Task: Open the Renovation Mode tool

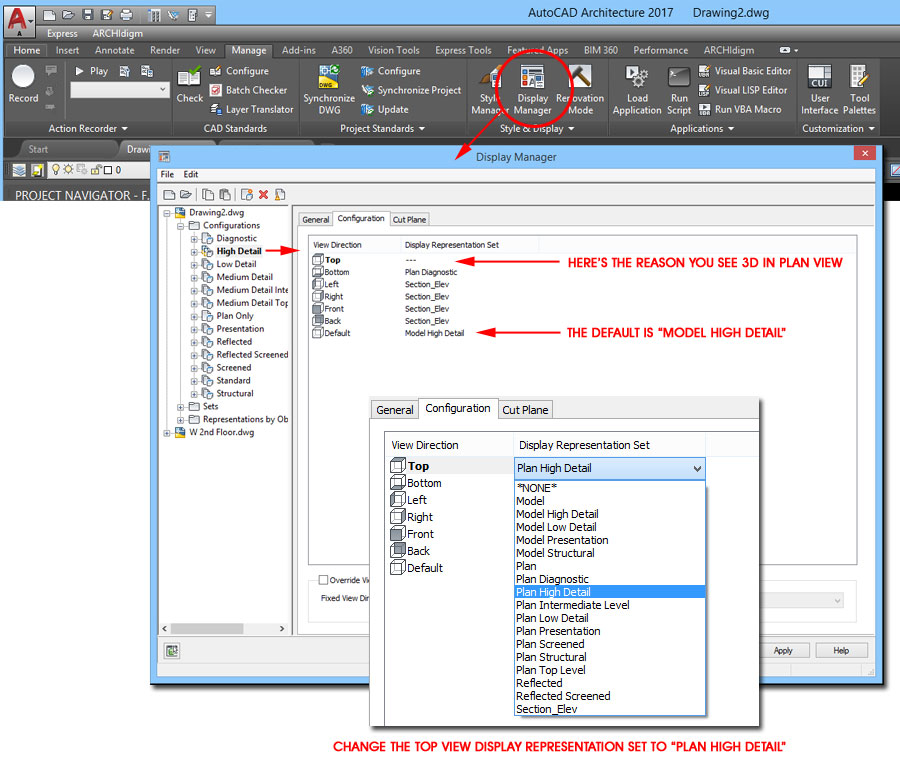Action: 580,86
